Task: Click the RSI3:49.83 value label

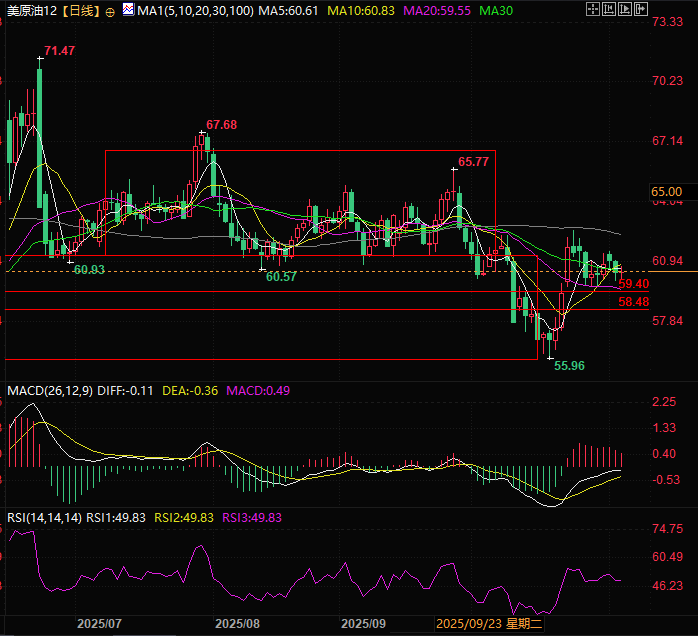Action: tap(252, 517)
